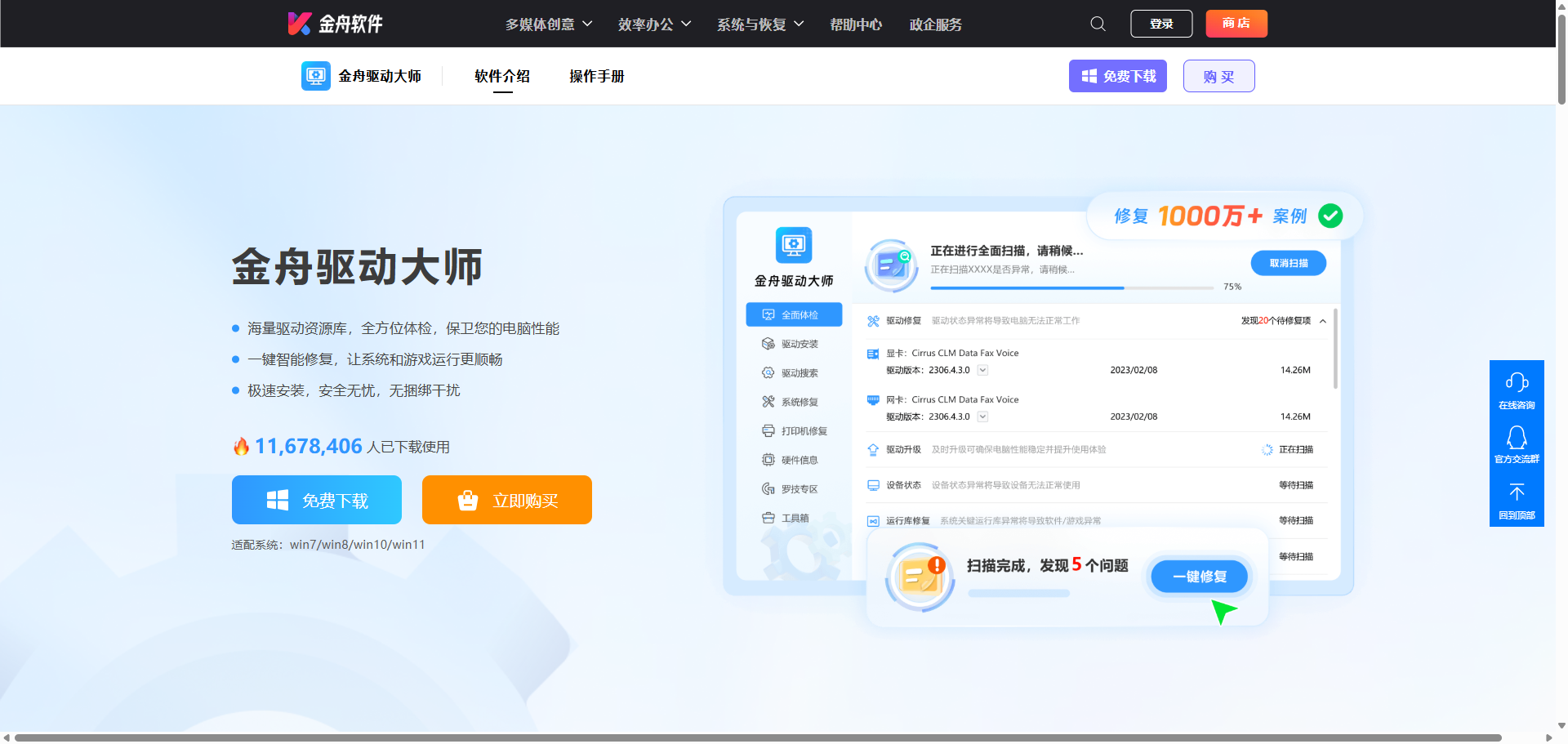This screenshot has width=1568, height=744.
Task: Click the 购买 outlined button
Action: click(x=1218, y=76)
